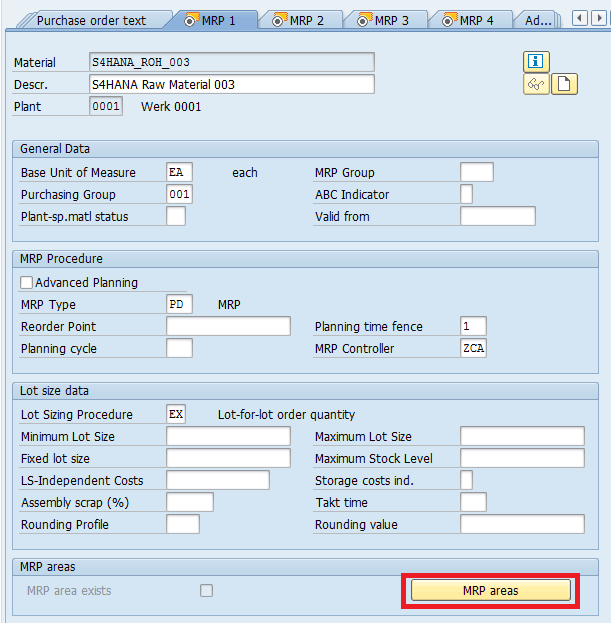Click the Rounding Profile field
The width and height of the screenshot is (611, 623).
(x=183, y=524)
